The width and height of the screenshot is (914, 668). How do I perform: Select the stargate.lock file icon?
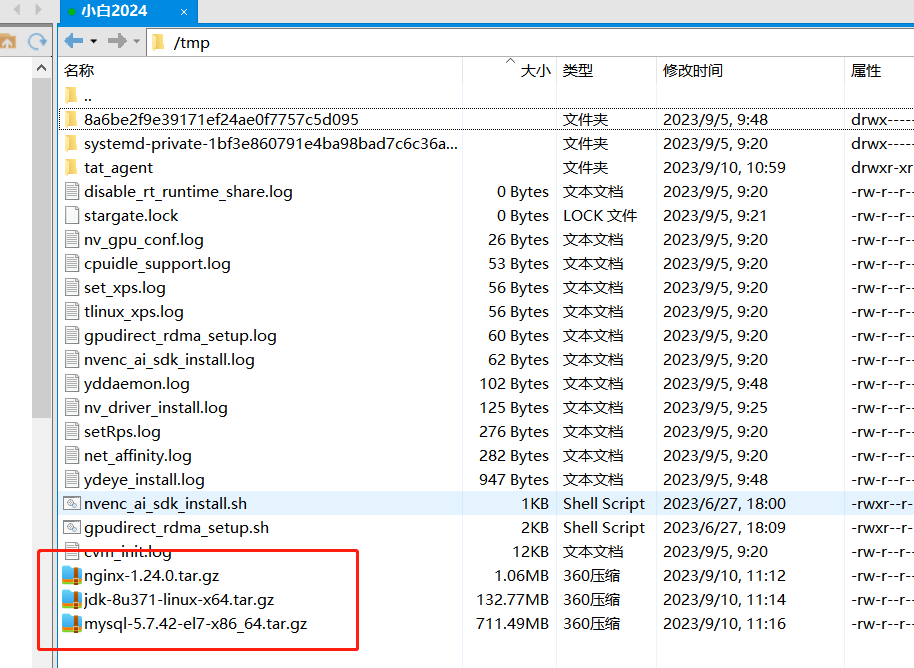(72, 215)
